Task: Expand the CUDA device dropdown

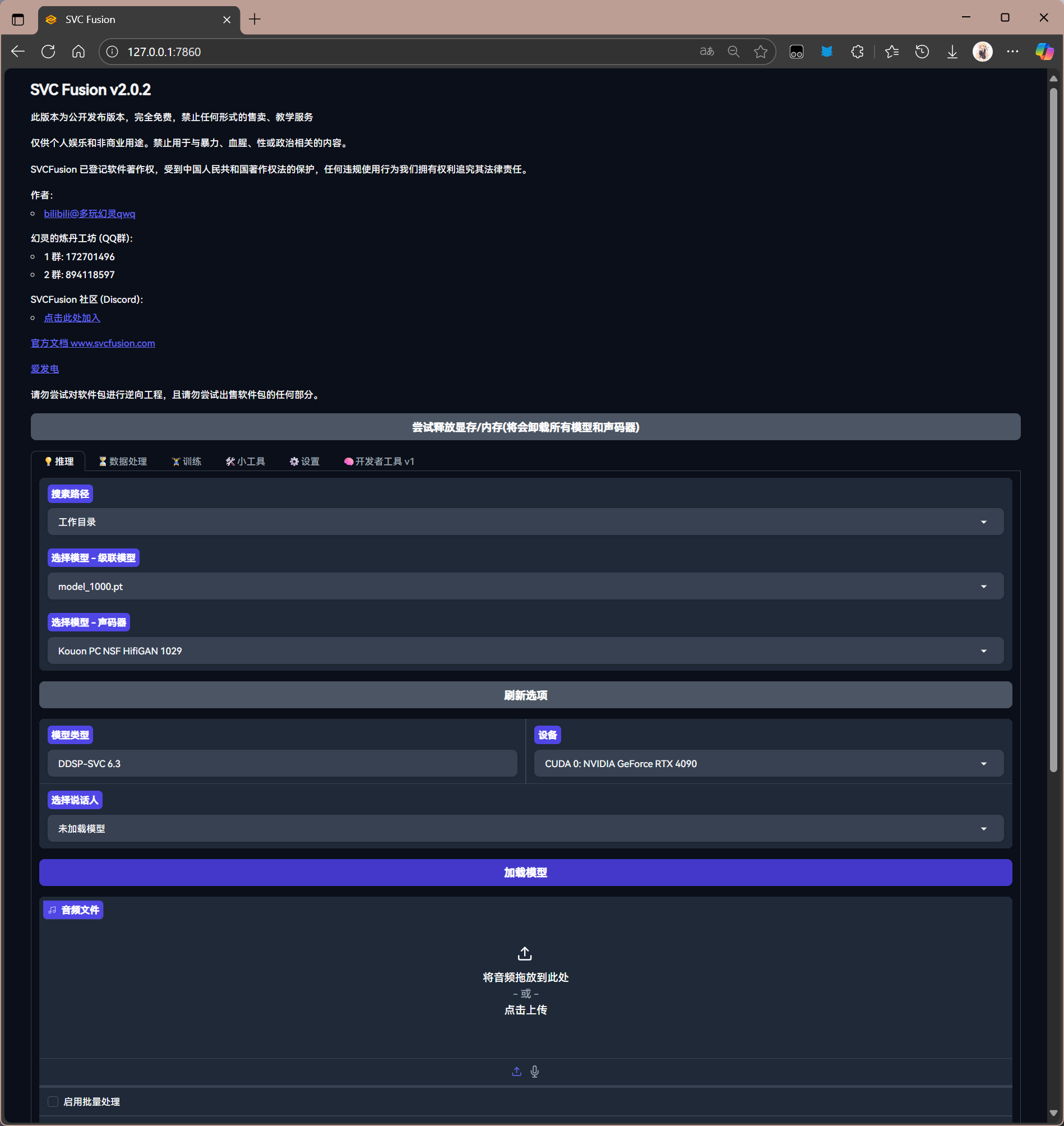Action: pyautogui.click(x=768, y=764)
